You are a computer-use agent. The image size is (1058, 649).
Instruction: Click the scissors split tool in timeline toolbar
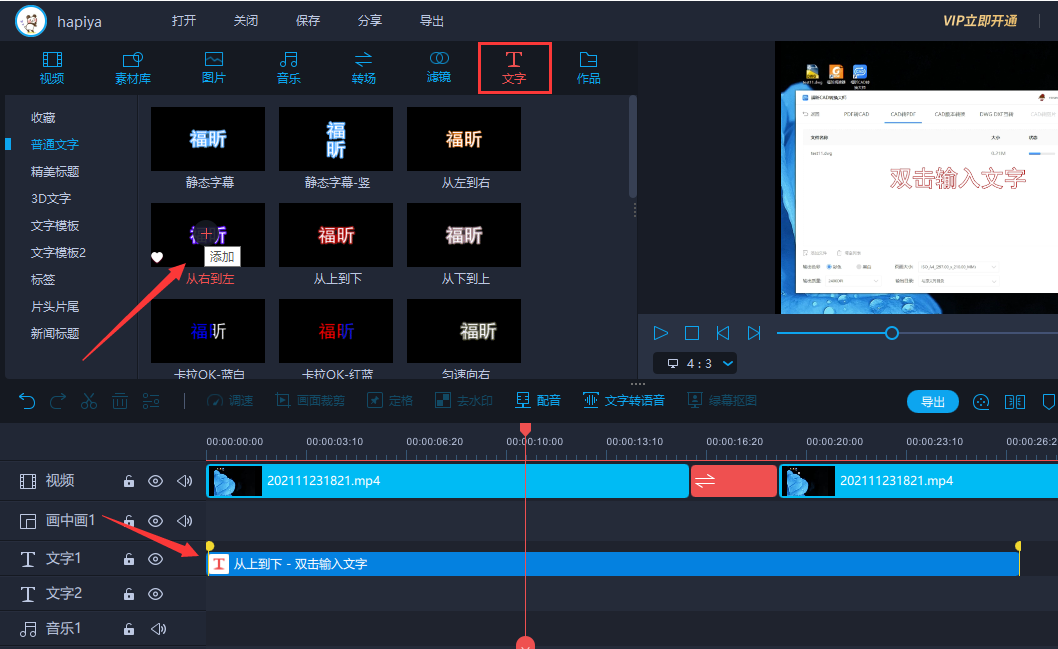point(88,400)
